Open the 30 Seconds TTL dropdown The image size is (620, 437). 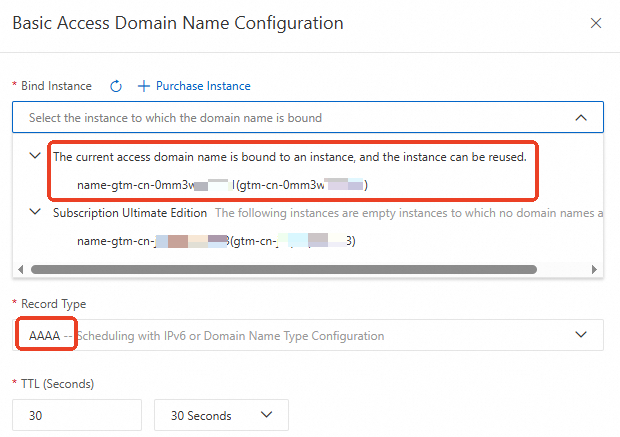coord(221,415)
